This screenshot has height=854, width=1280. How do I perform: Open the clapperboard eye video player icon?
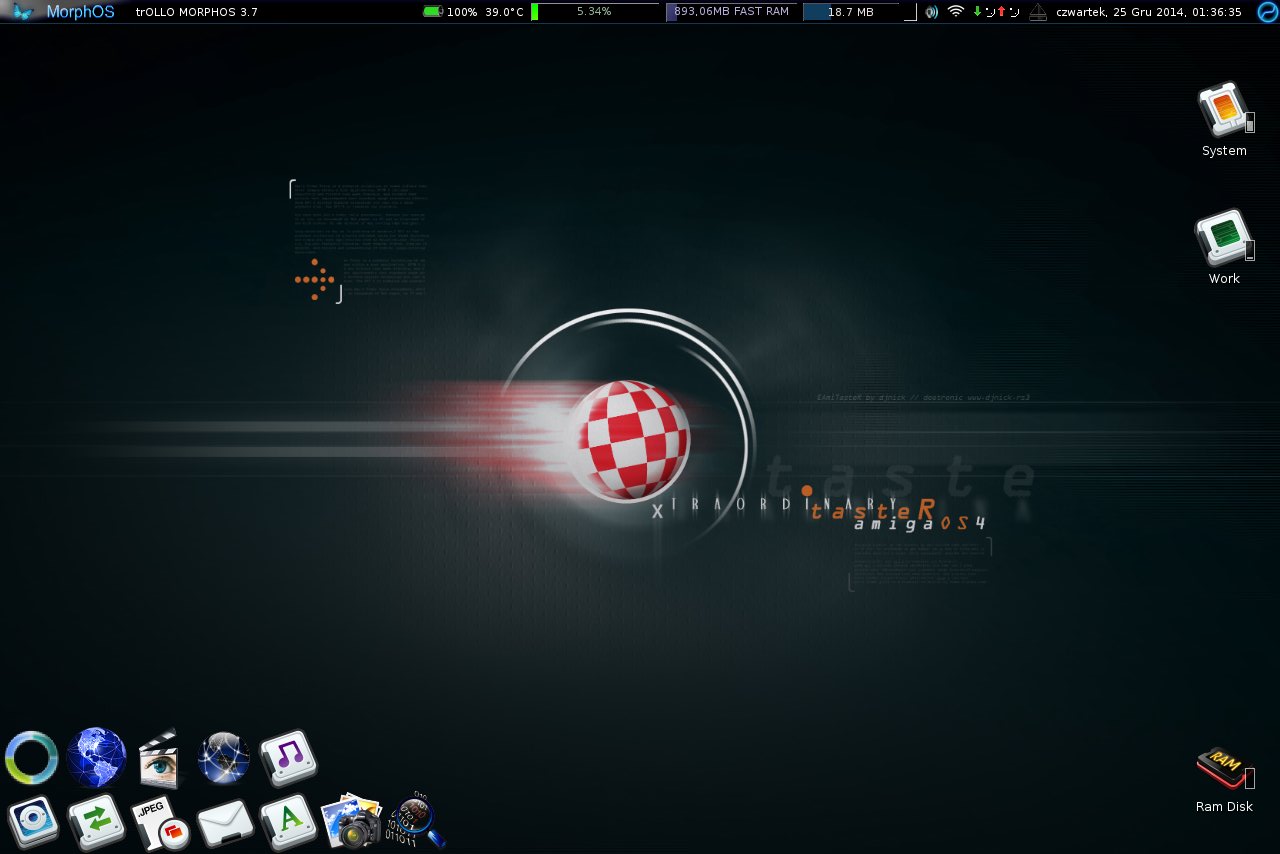click(158, 757)
